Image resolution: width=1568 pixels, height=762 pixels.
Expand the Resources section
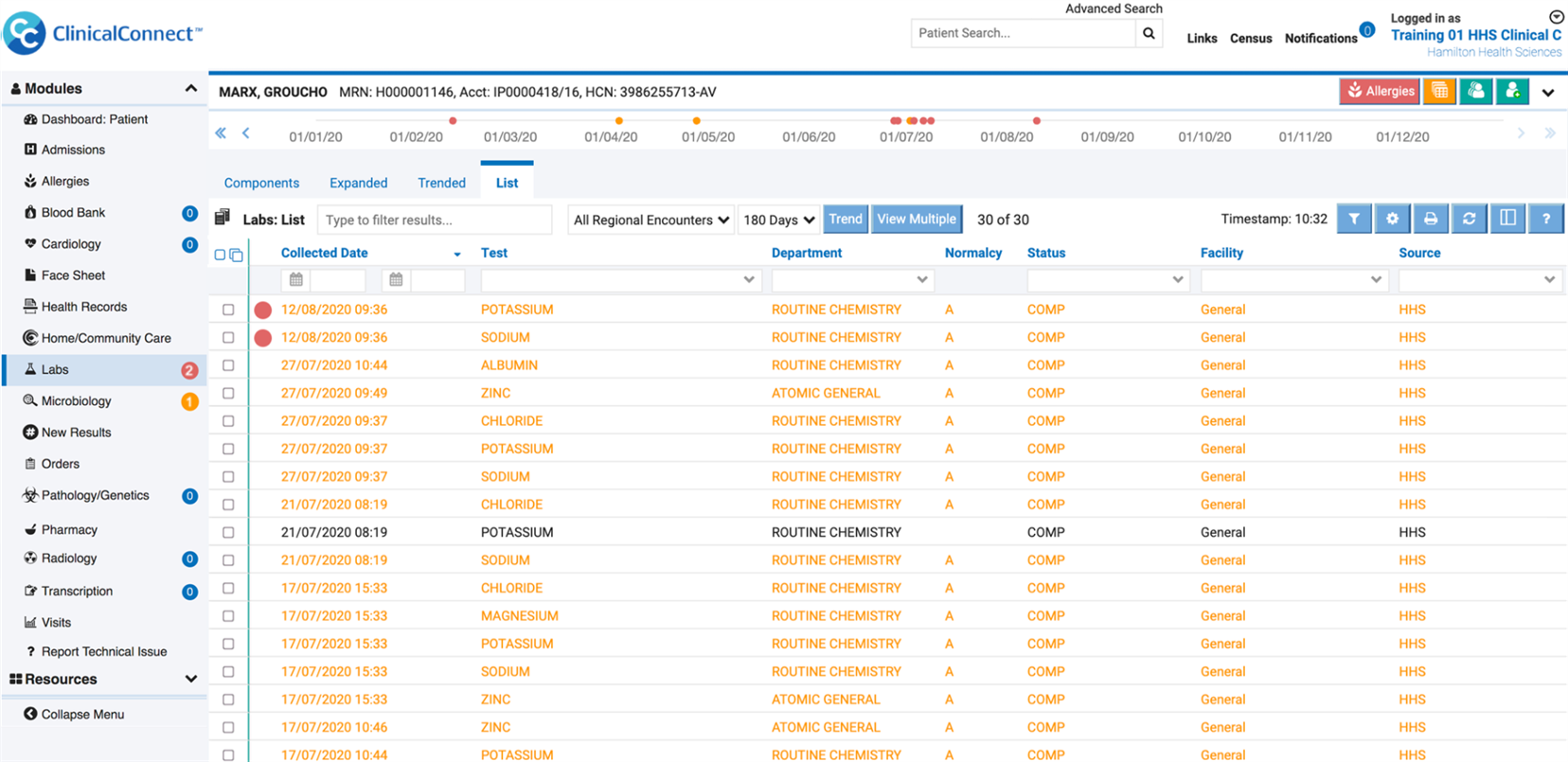pyautogui.click(x=190, y=680)
